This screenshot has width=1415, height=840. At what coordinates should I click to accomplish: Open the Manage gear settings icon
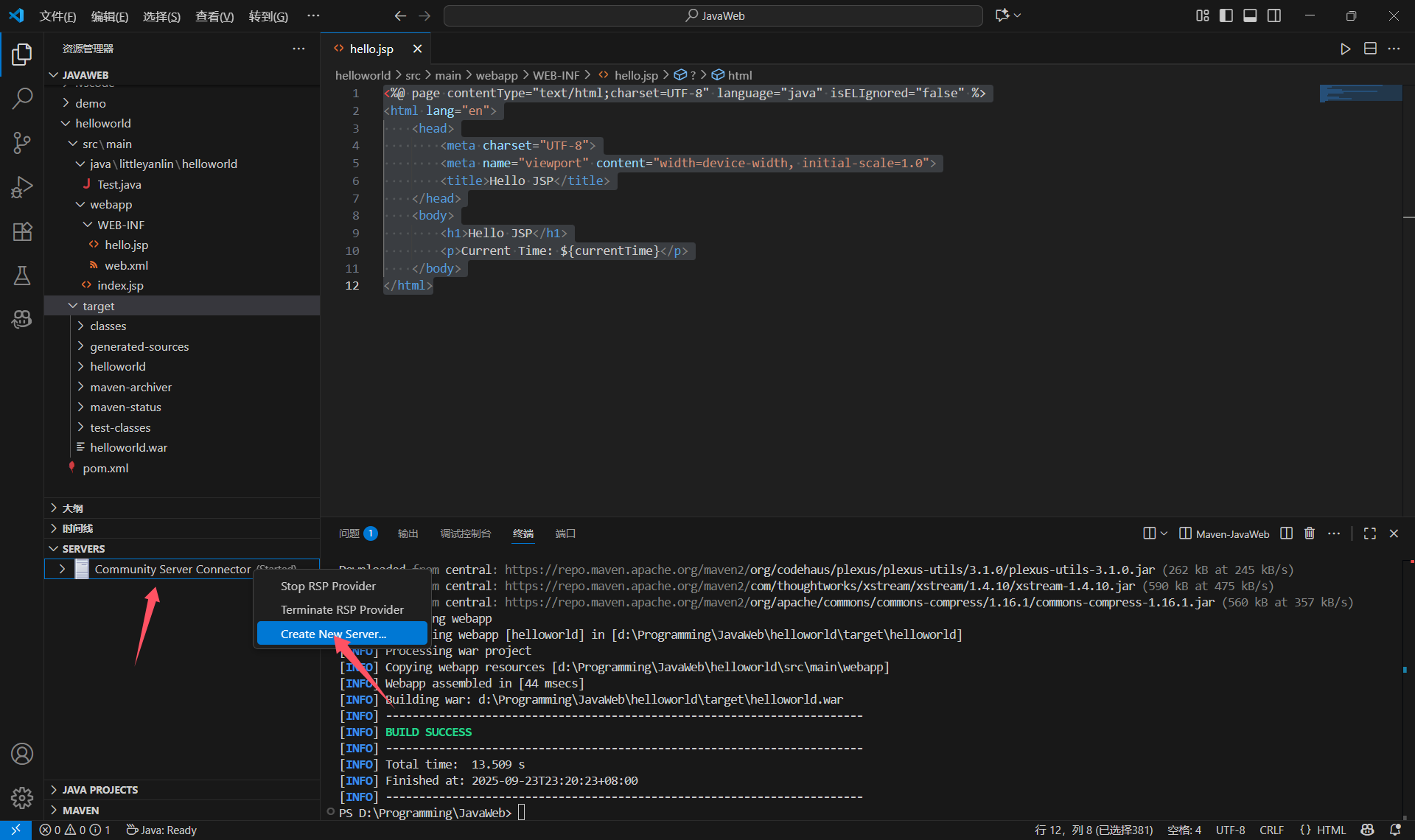22,797
